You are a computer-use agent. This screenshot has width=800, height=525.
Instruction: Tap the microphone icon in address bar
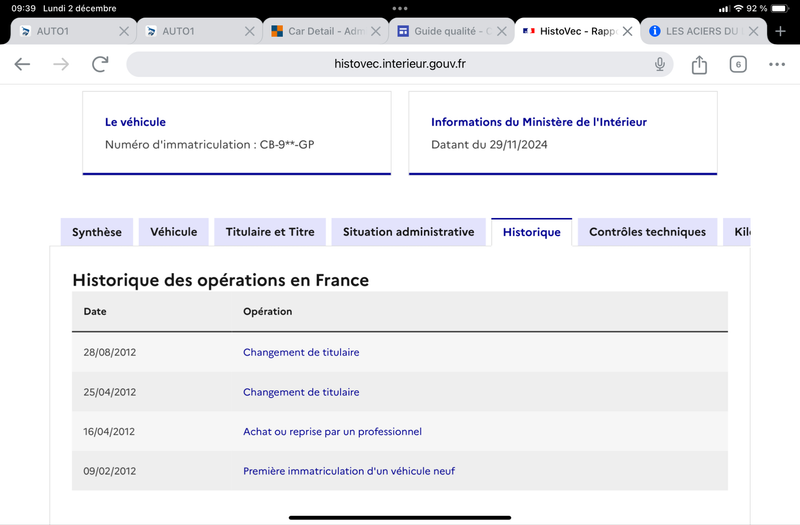(660, 64)
